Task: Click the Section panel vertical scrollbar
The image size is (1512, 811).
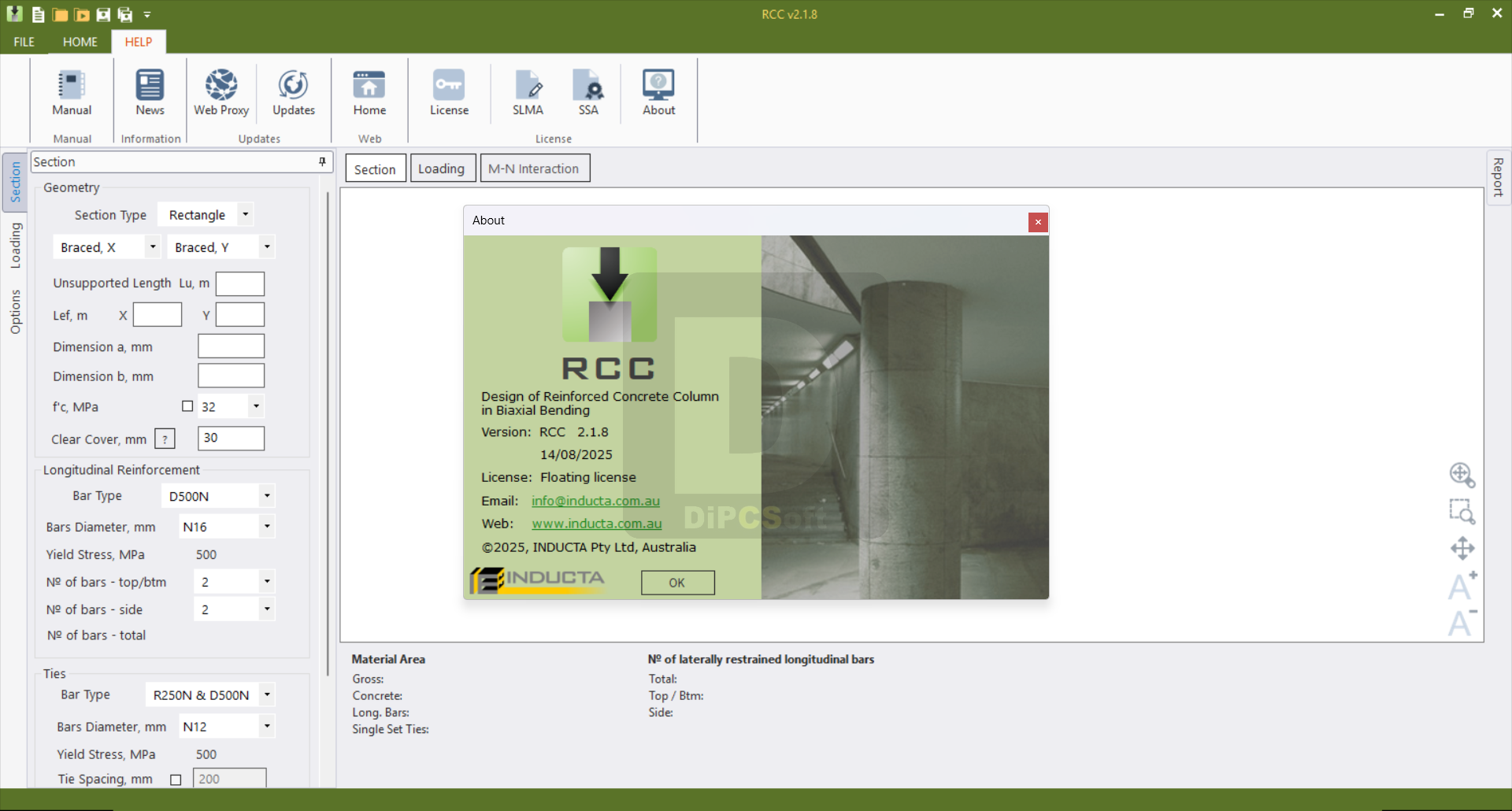Action: (x=328, y=433)
